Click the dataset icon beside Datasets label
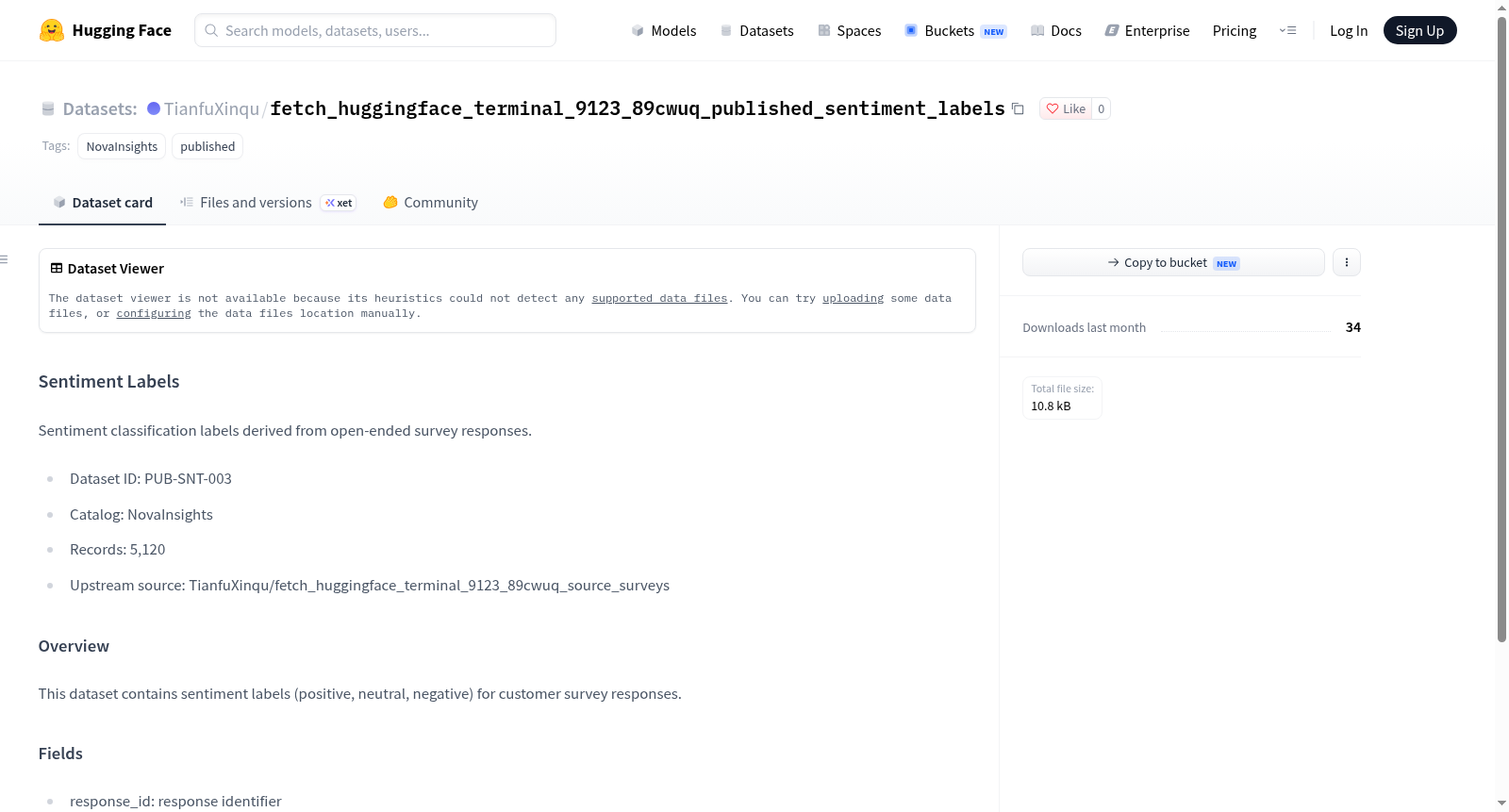1509x812 pixels. 48,108
